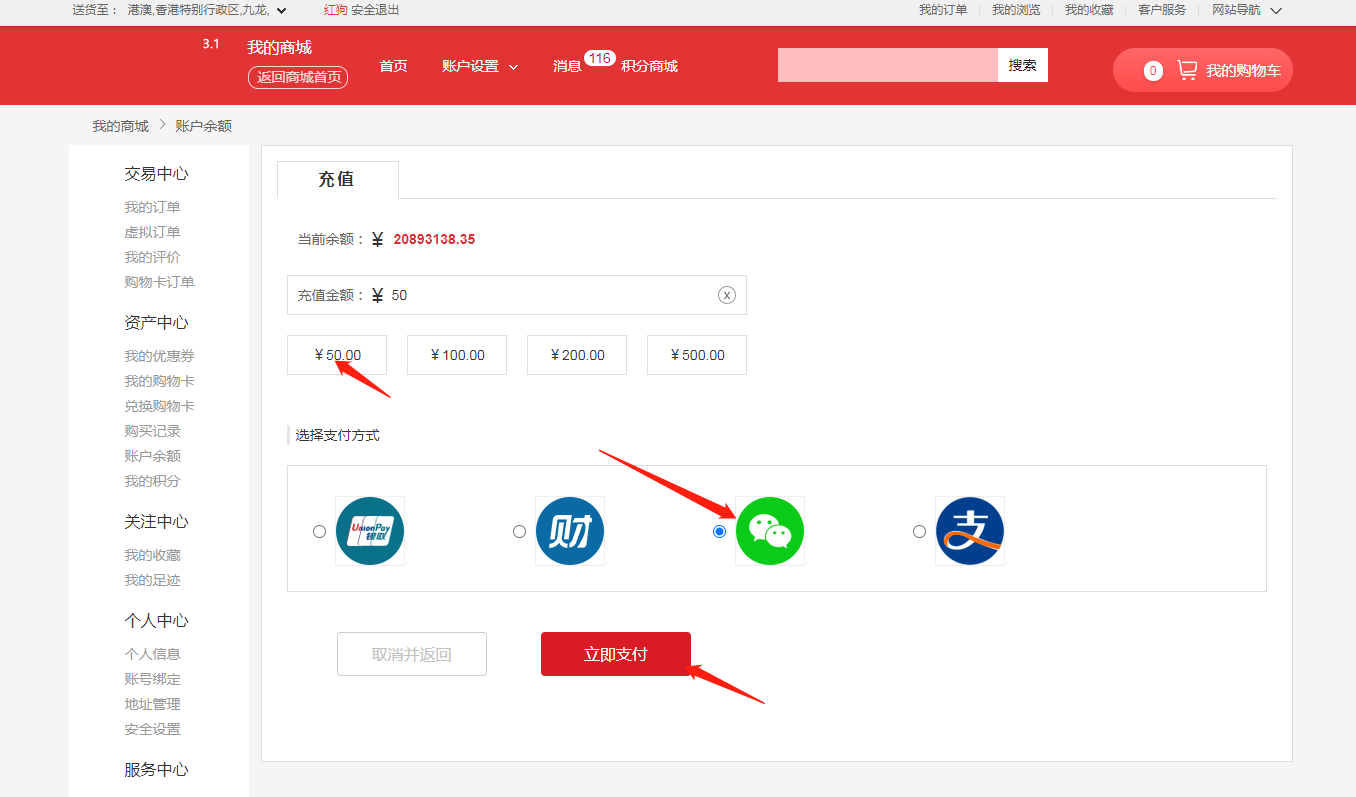Image resolution: width=1356 pixels, height=797 pixels.
Task: Open the 账户设置 dropdown menu
Action: point(480,66)
